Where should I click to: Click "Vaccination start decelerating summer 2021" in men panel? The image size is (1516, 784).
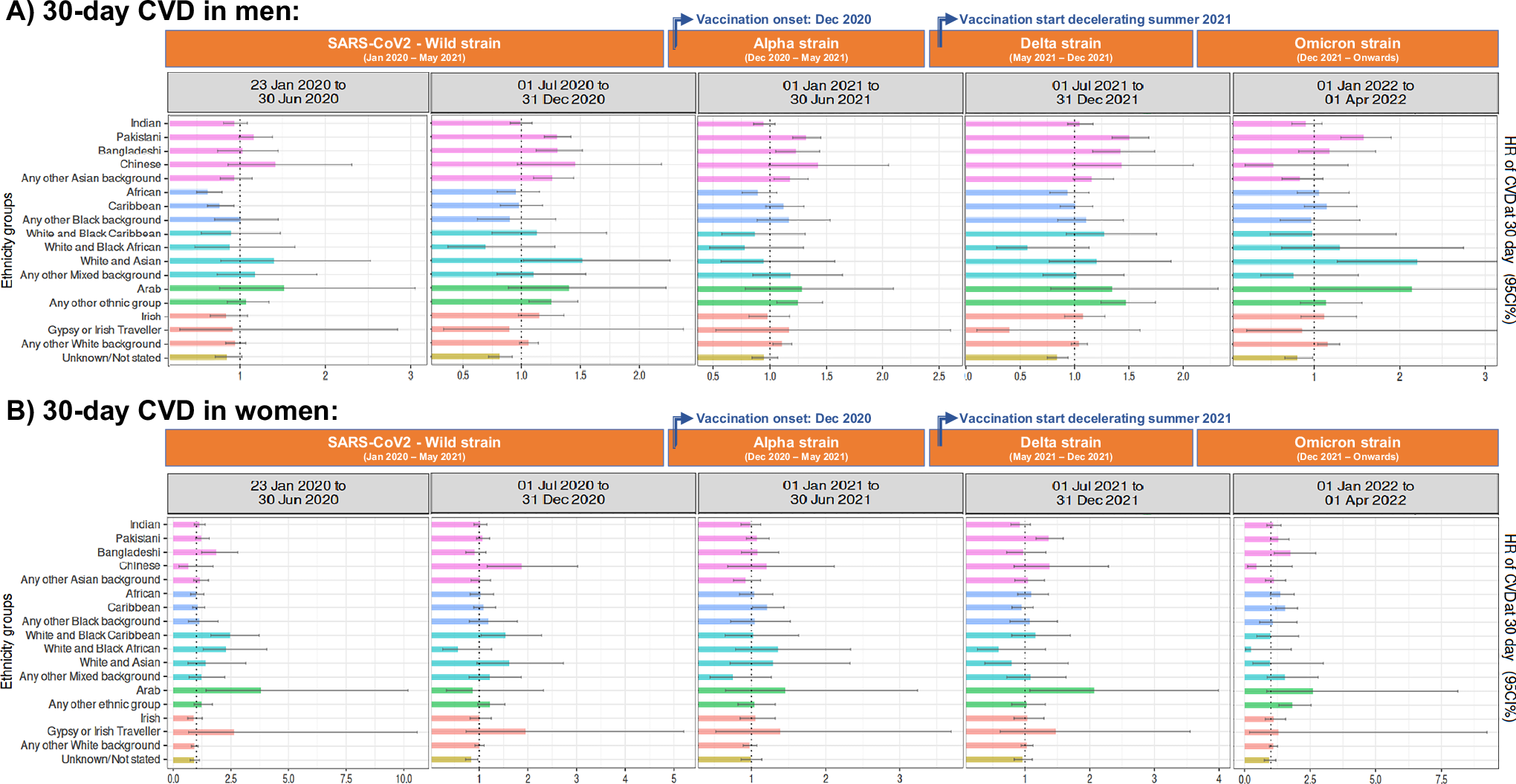pos(1095,19)
